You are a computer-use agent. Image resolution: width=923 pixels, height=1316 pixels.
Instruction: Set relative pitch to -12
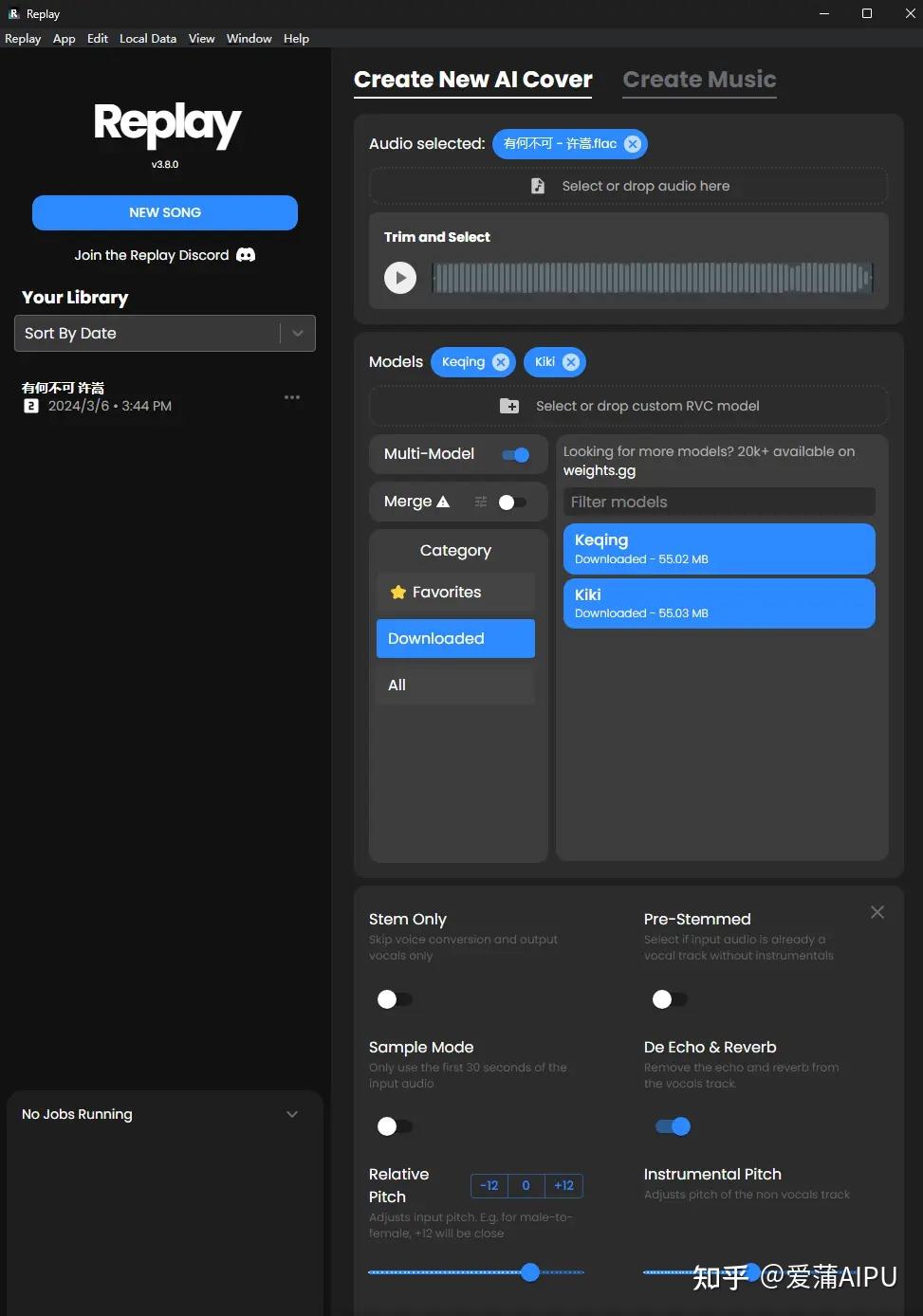coord(489,1185)
